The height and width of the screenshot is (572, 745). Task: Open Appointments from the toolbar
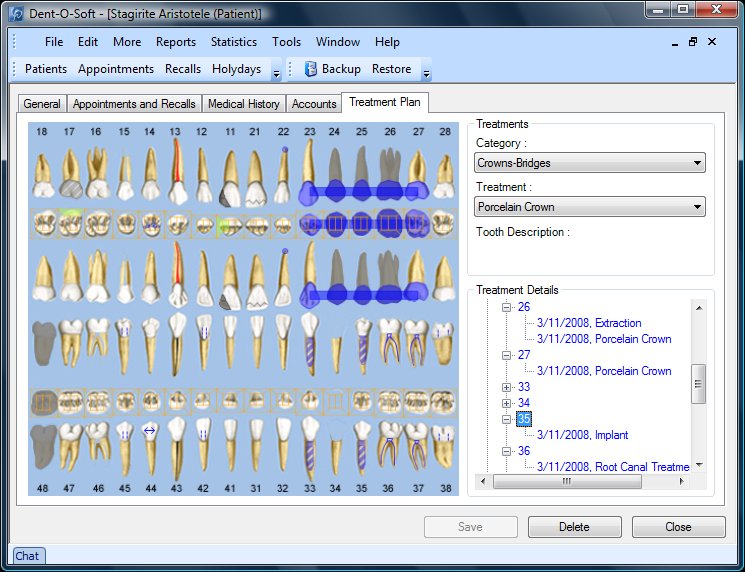tap(116, 69)
